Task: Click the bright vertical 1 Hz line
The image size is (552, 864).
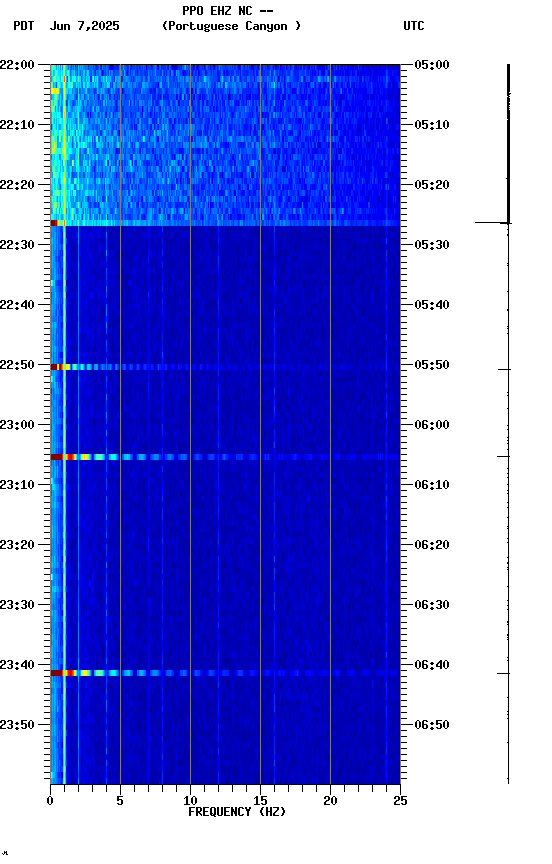Action: click(64, 424)
